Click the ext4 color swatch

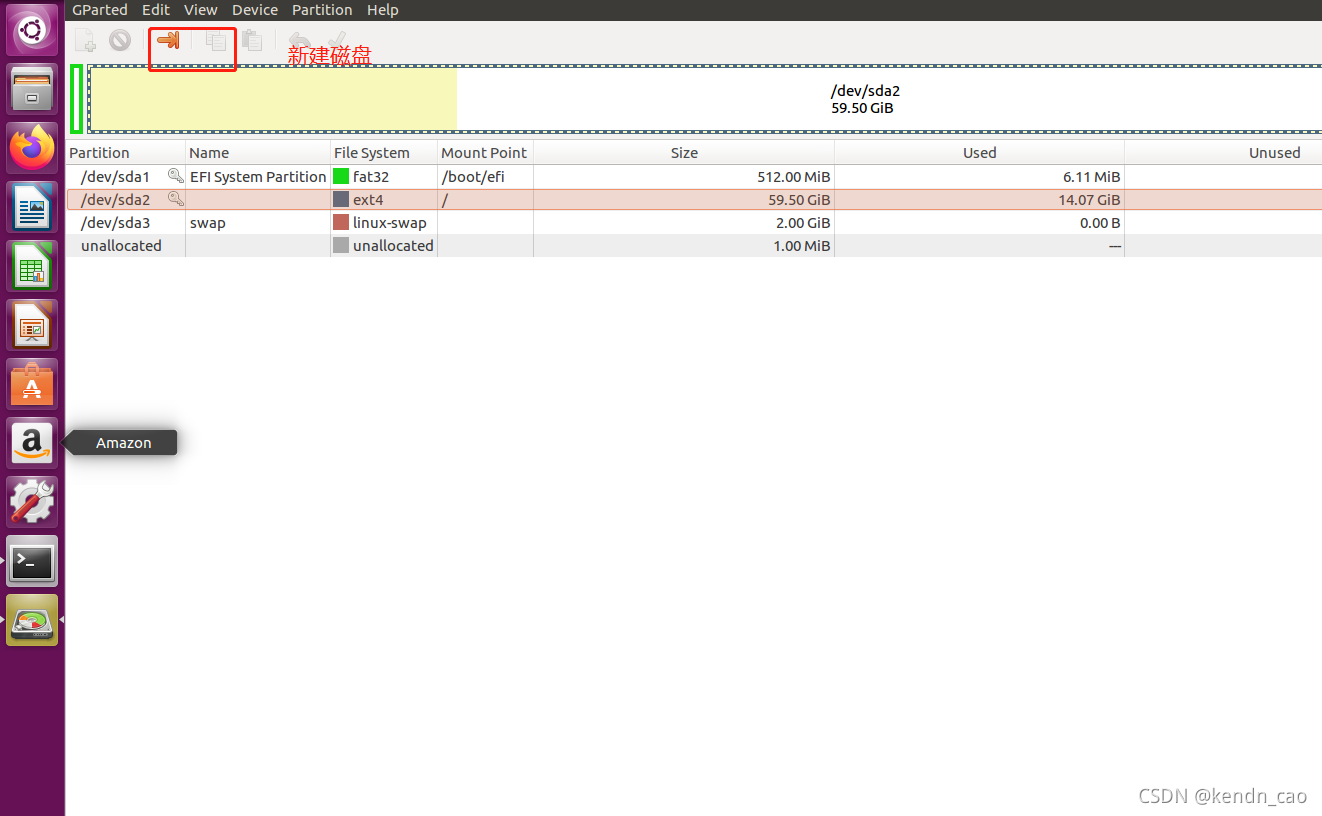pos(341,199)
